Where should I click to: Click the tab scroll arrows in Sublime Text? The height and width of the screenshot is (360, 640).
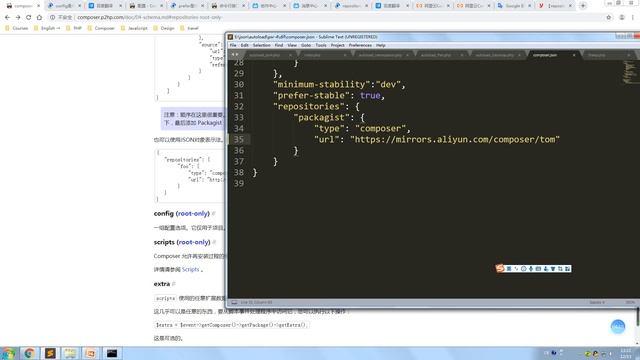click(235, 54)
